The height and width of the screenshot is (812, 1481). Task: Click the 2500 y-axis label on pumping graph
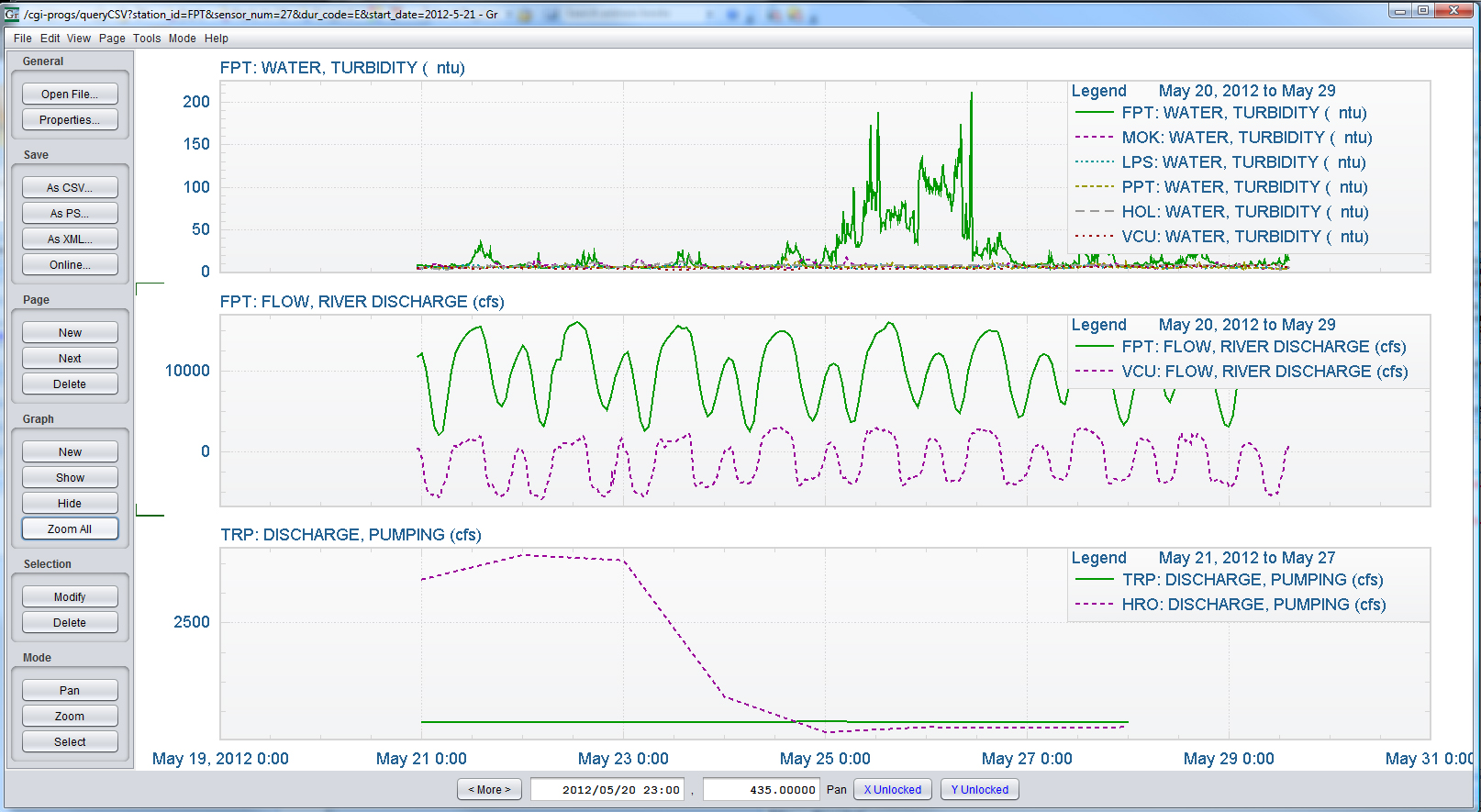[x=192, y=622]
